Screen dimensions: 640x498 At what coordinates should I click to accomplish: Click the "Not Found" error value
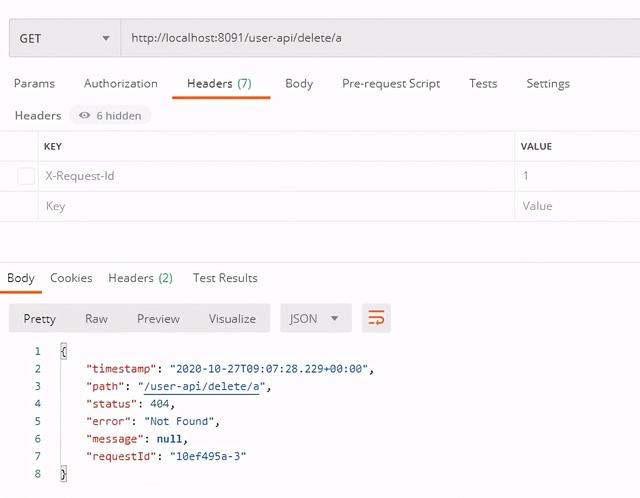[x=179, y=422]
